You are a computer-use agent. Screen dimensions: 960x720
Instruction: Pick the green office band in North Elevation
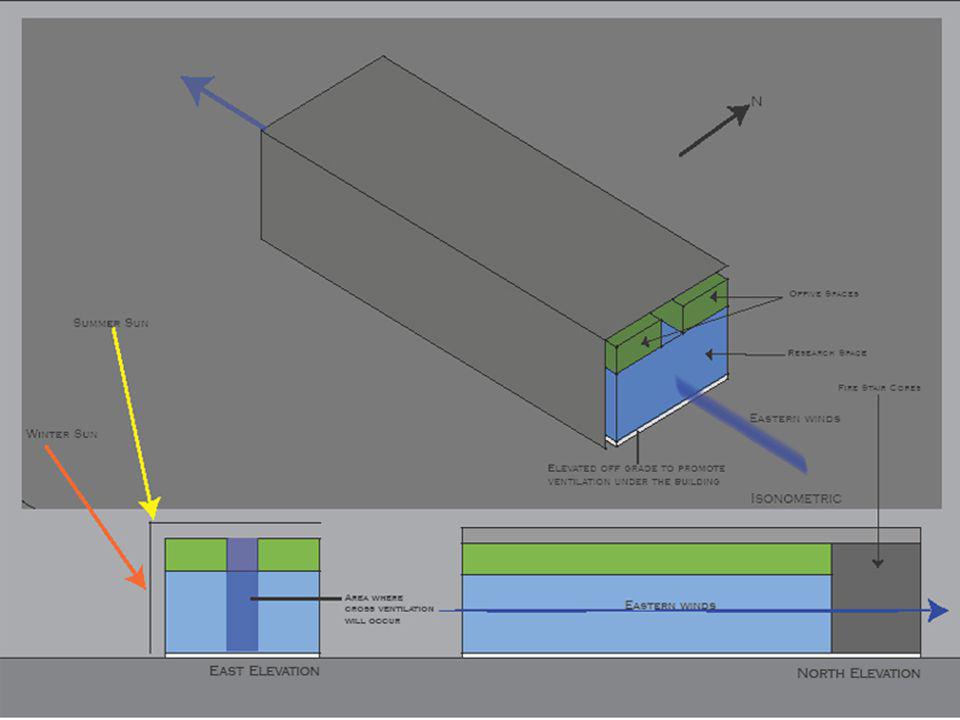(647, 559)
